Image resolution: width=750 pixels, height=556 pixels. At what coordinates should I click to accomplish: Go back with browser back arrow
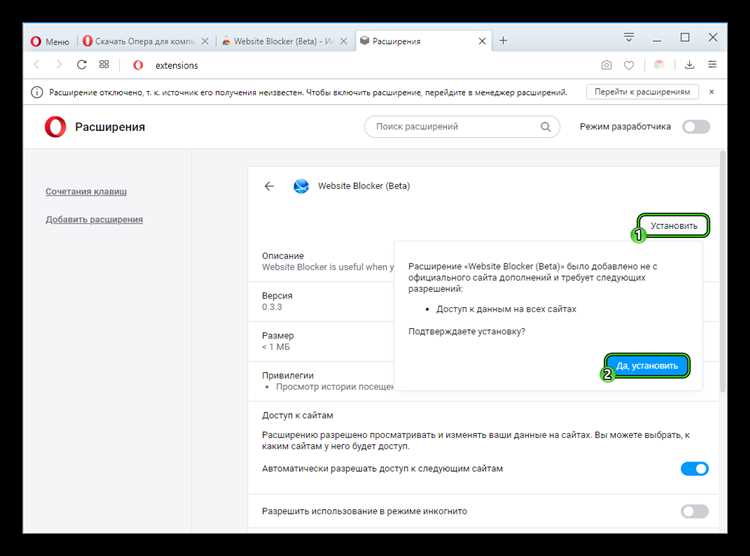(x=37, y=65)
